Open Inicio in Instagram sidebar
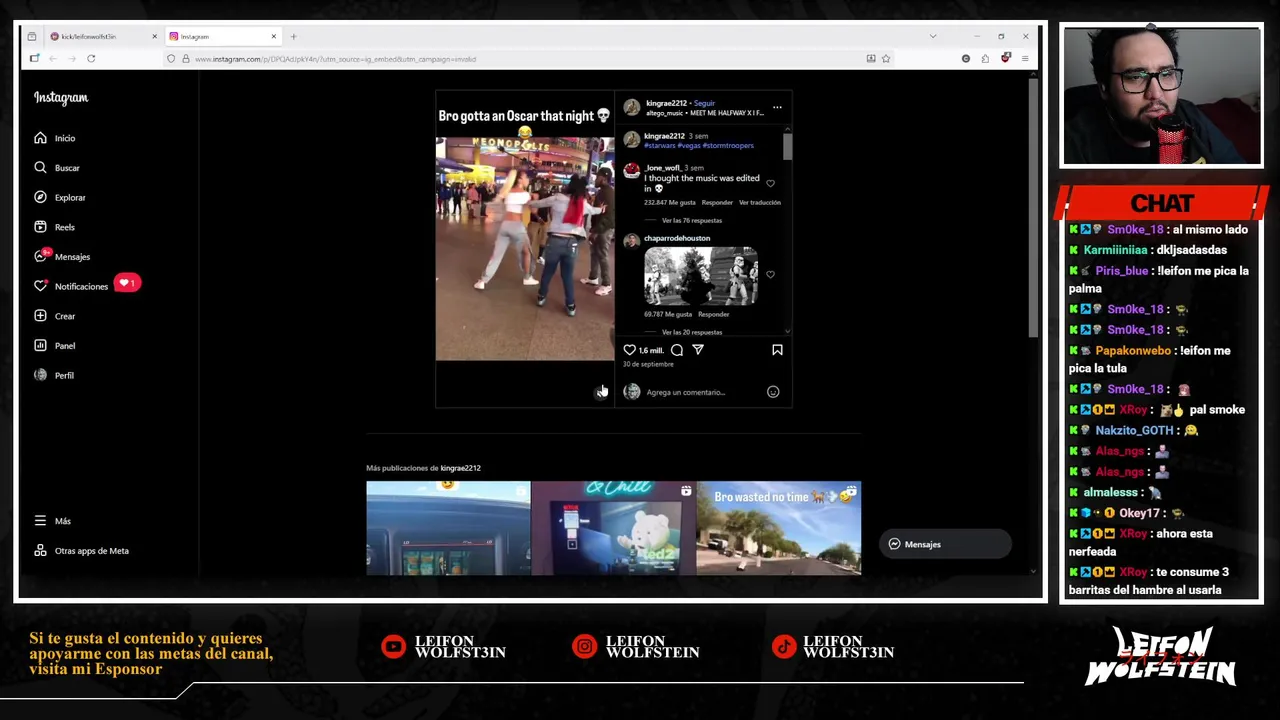1280x720 pixels. pyautogui.click(x=54, y=138)
